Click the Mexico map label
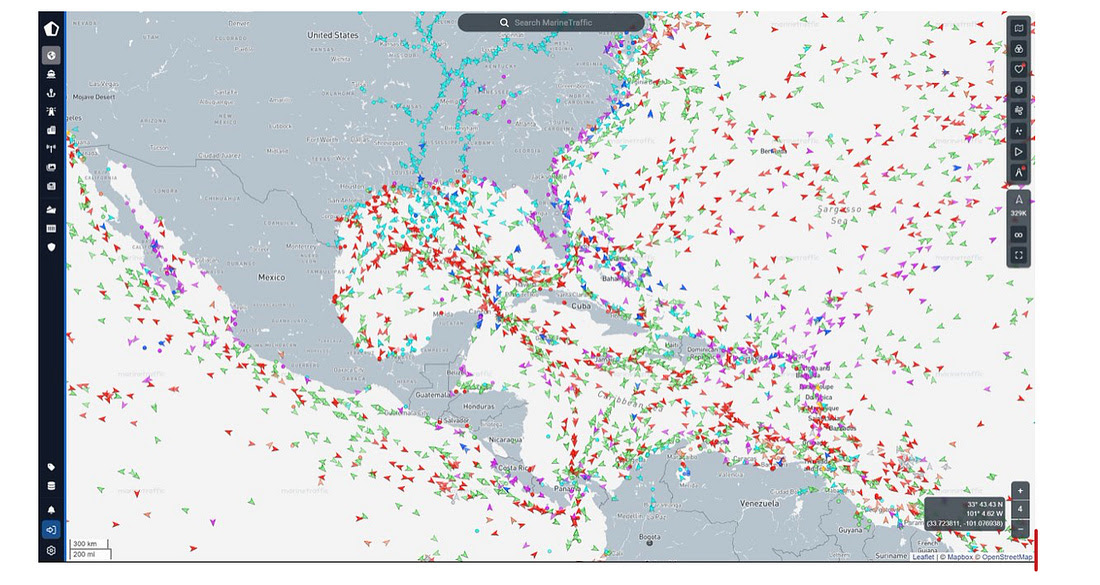 tap(271, 277)
